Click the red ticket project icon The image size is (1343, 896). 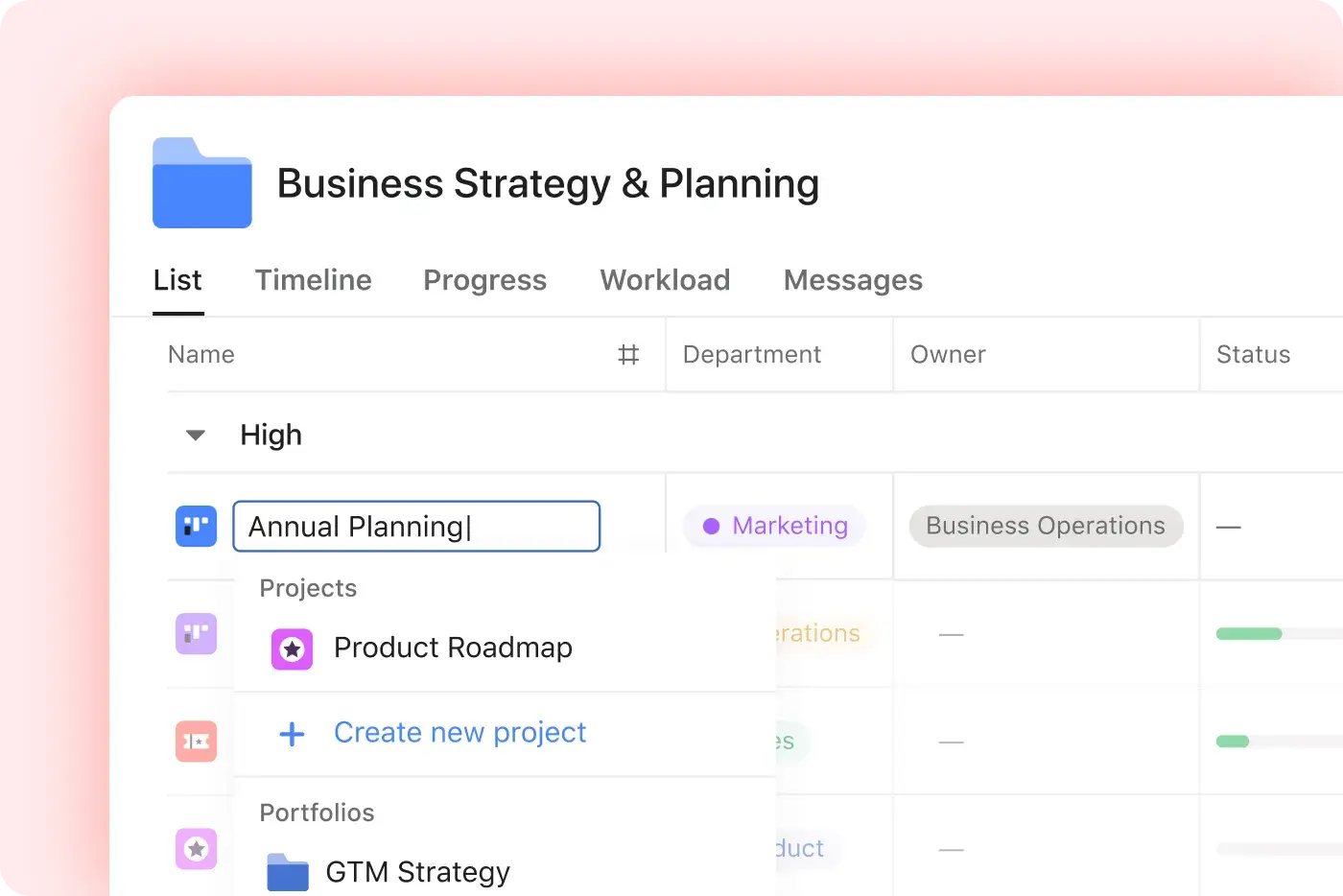coord(197,742)
